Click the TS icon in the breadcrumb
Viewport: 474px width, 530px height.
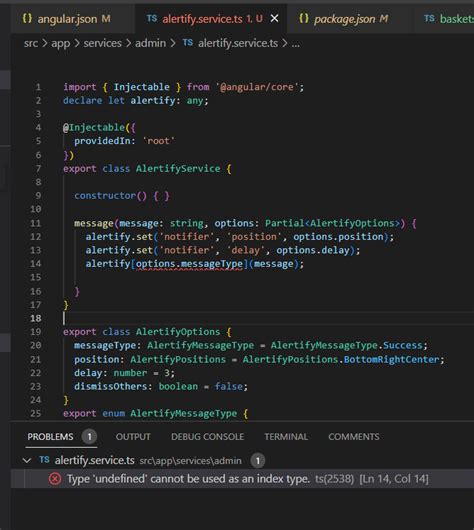pos(188,43)
